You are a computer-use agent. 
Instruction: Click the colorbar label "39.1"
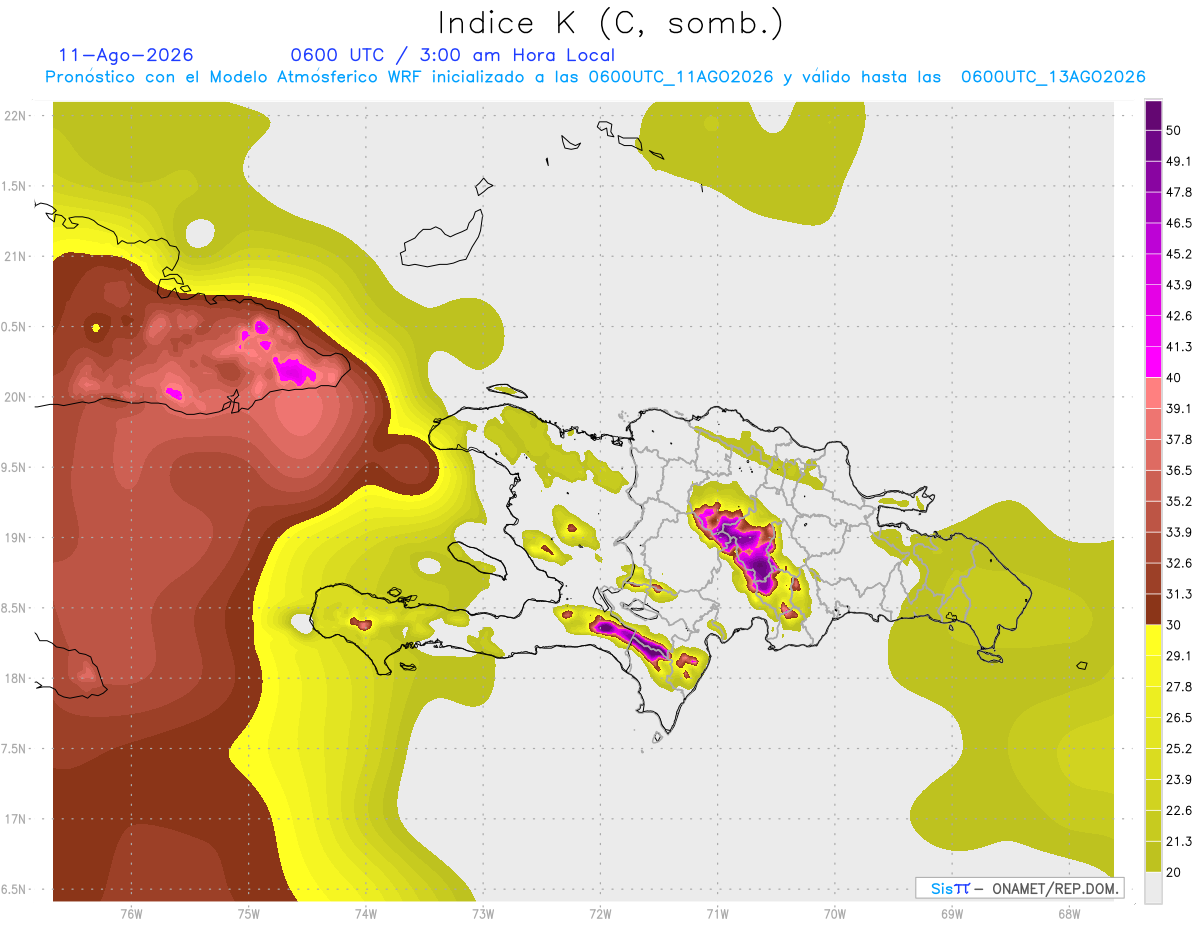[x=1179, y=408]
